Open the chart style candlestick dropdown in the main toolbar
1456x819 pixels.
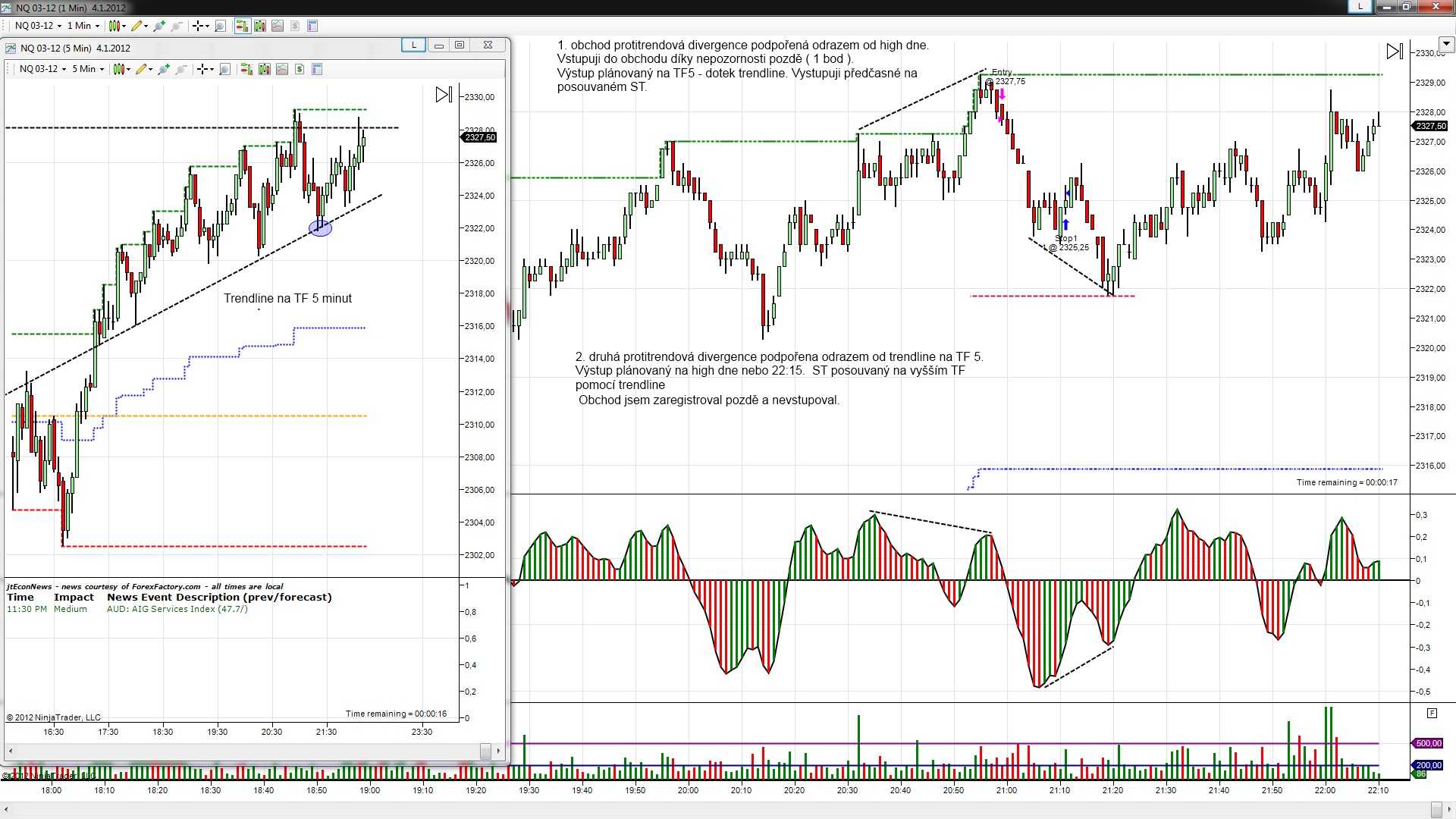pyautogui.click(x=117, y=26)
